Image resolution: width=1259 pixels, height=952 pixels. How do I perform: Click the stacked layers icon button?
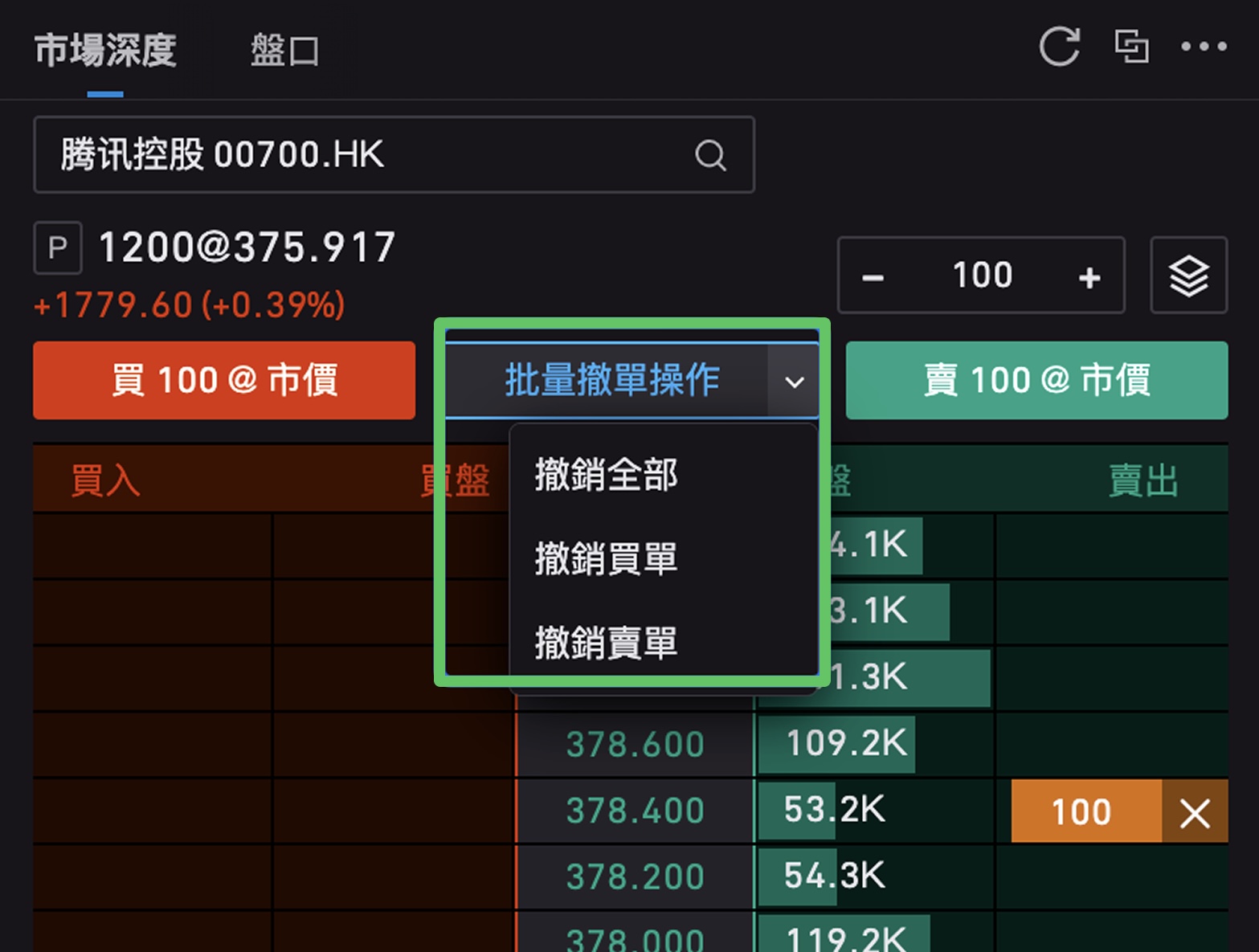pos(1188,276)
